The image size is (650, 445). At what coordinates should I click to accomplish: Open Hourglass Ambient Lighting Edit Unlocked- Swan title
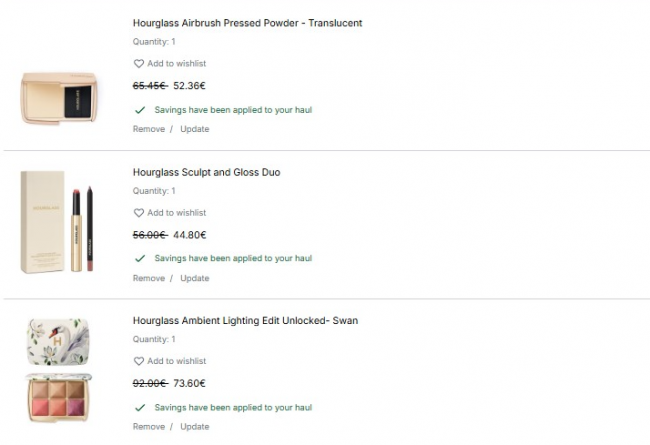pyautogui.click(x=245, y=321)
